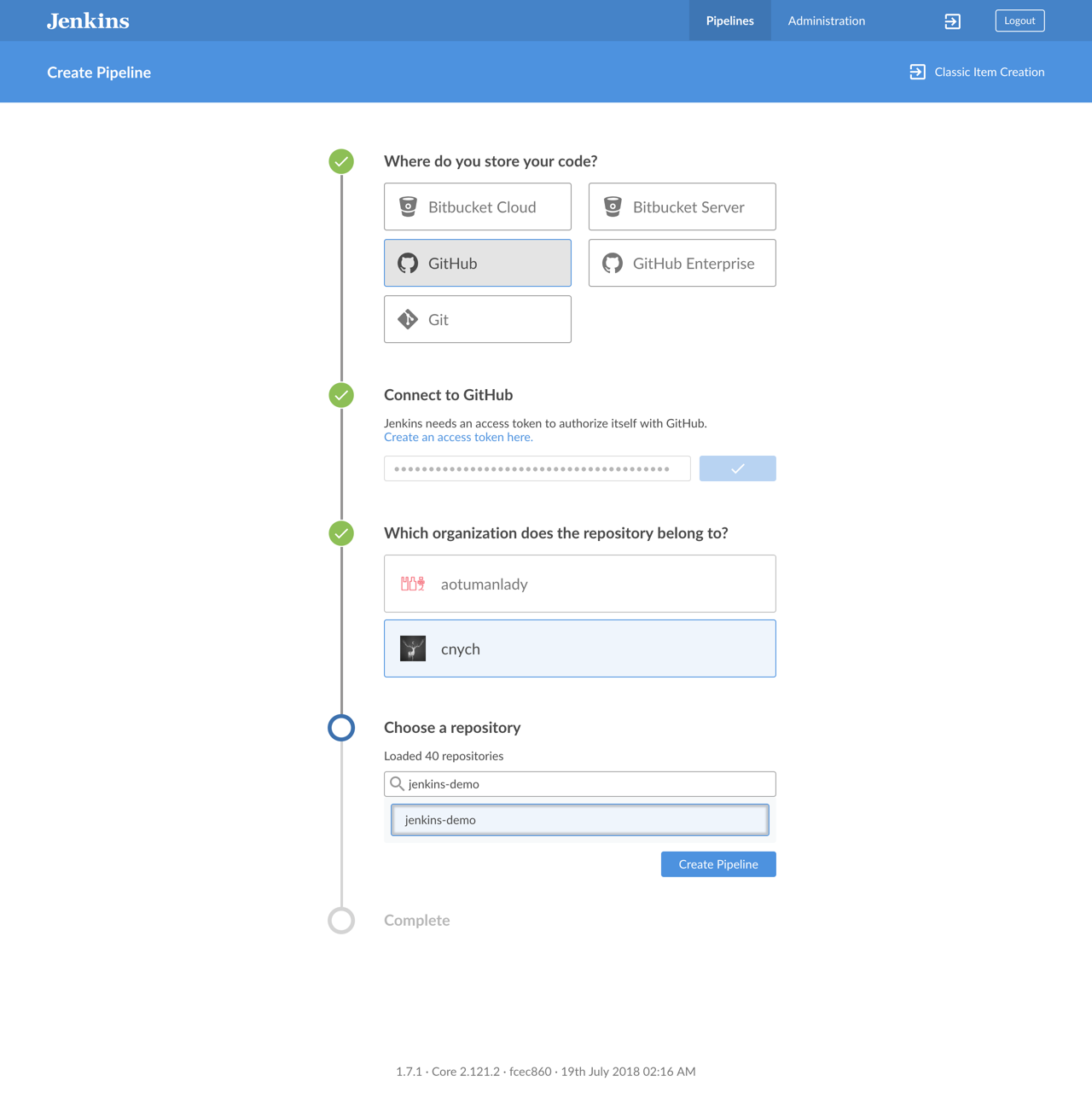1092x1099 pixels.
Task: Click the Git diamond icon
Action: (x=408, y=319)
